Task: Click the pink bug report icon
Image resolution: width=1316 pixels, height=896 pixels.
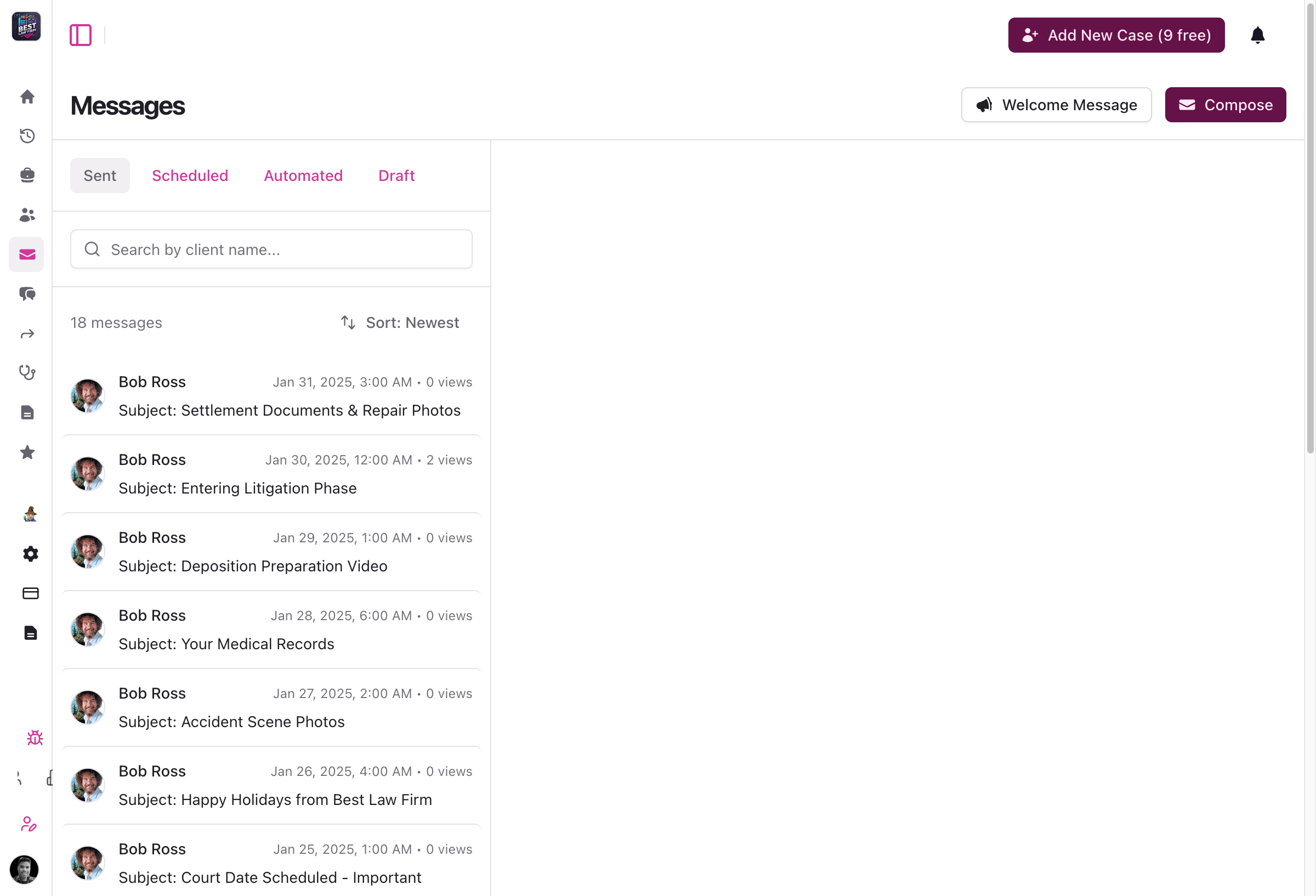Action: pos(35,738)
